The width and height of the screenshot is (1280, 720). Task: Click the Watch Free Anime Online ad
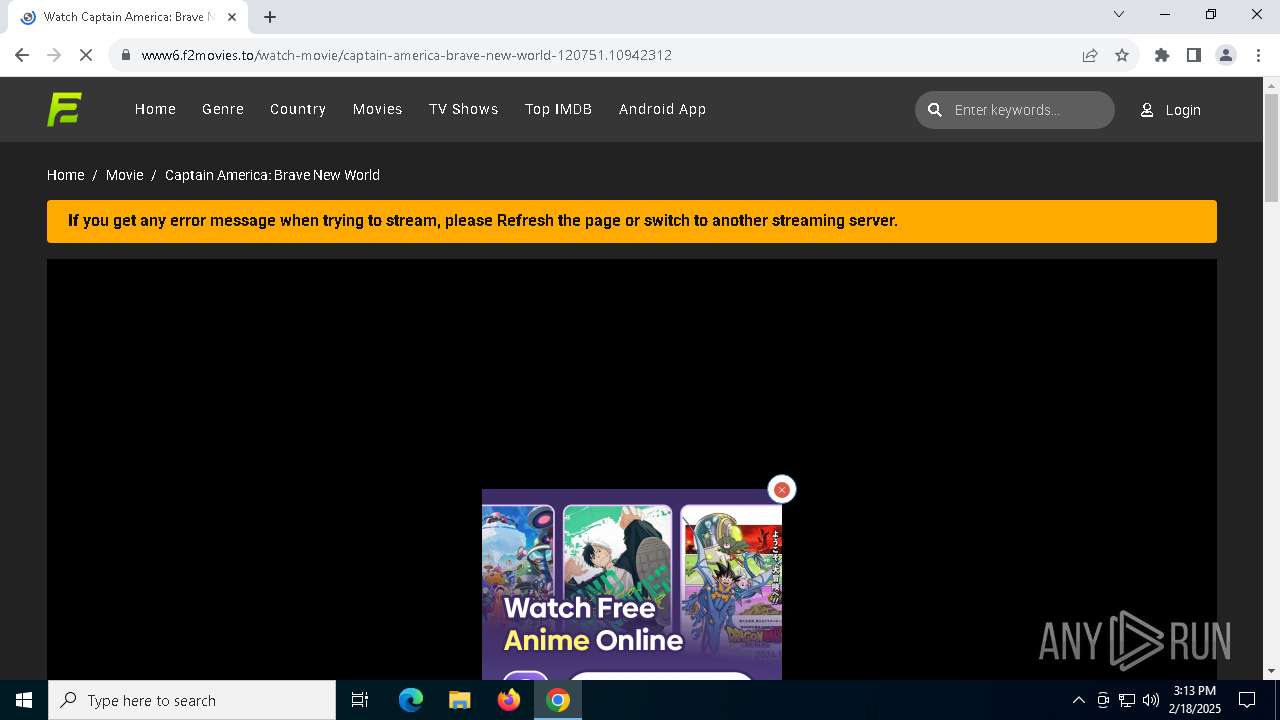[632, 585]
